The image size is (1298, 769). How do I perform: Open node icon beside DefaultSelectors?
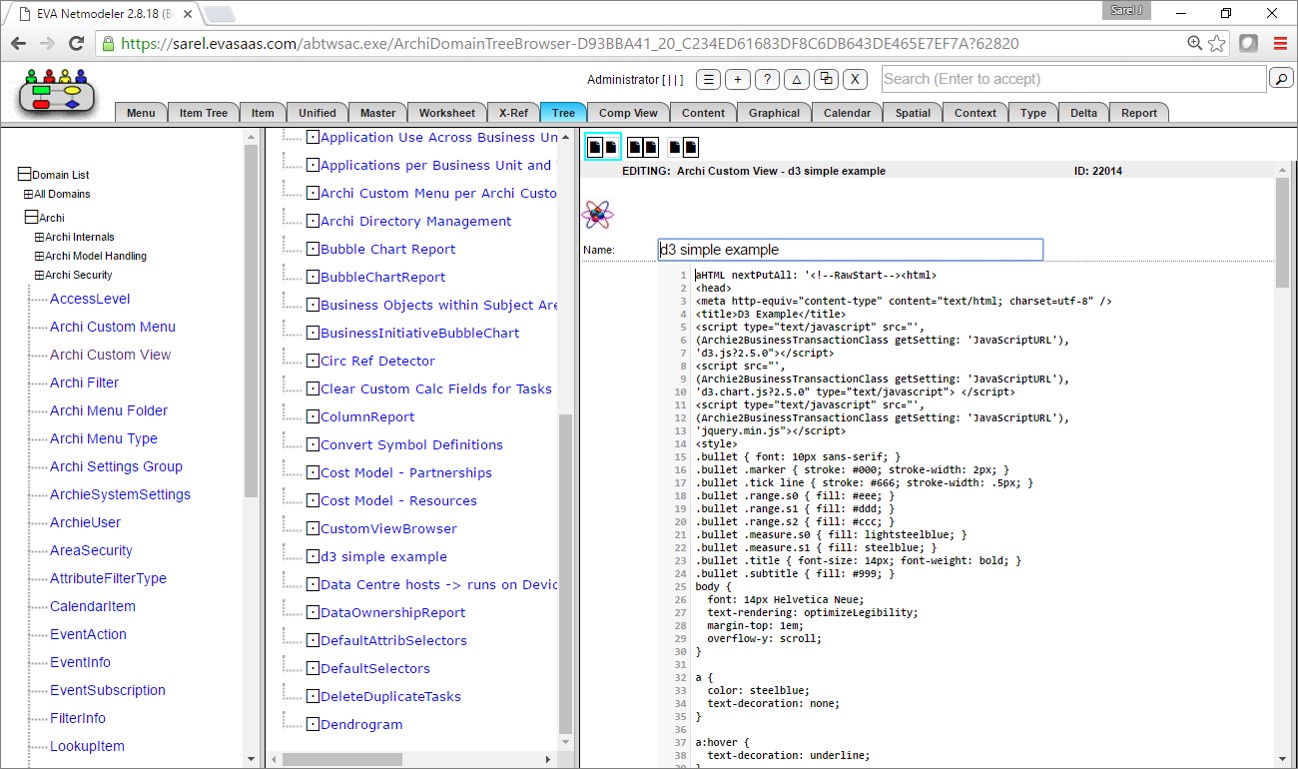pos(312,669)
